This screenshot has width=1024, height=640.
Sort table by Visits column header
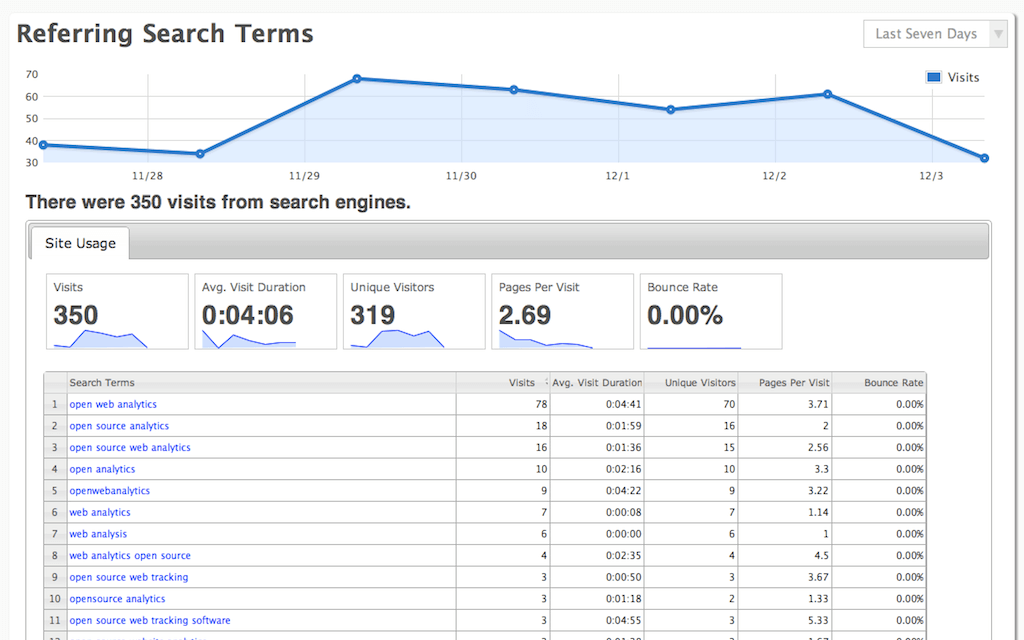click(521, 383)
